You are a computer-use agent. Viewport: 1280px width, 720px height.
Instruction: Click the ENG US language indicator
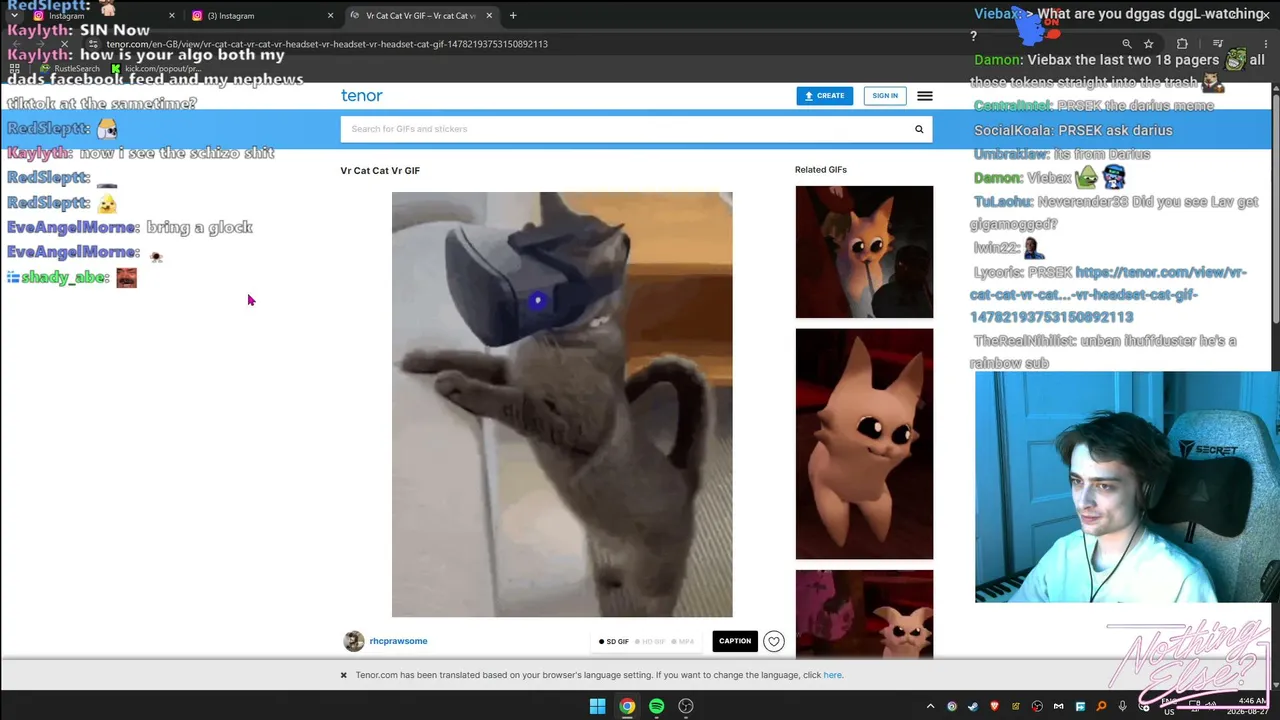tap(1169, 707)
